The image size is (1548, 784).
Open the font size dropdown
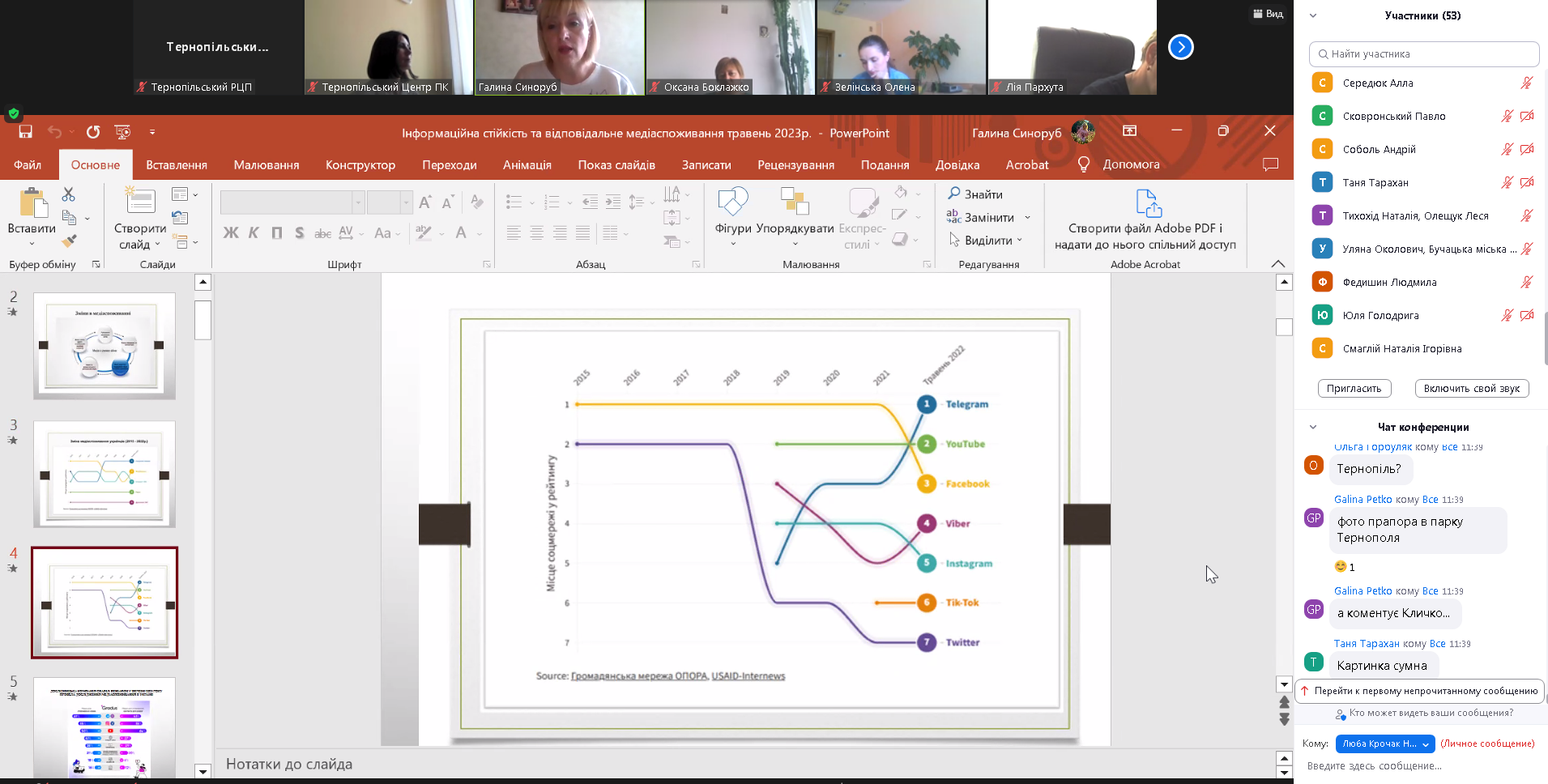pyautogui.click(x=406, y=202)
